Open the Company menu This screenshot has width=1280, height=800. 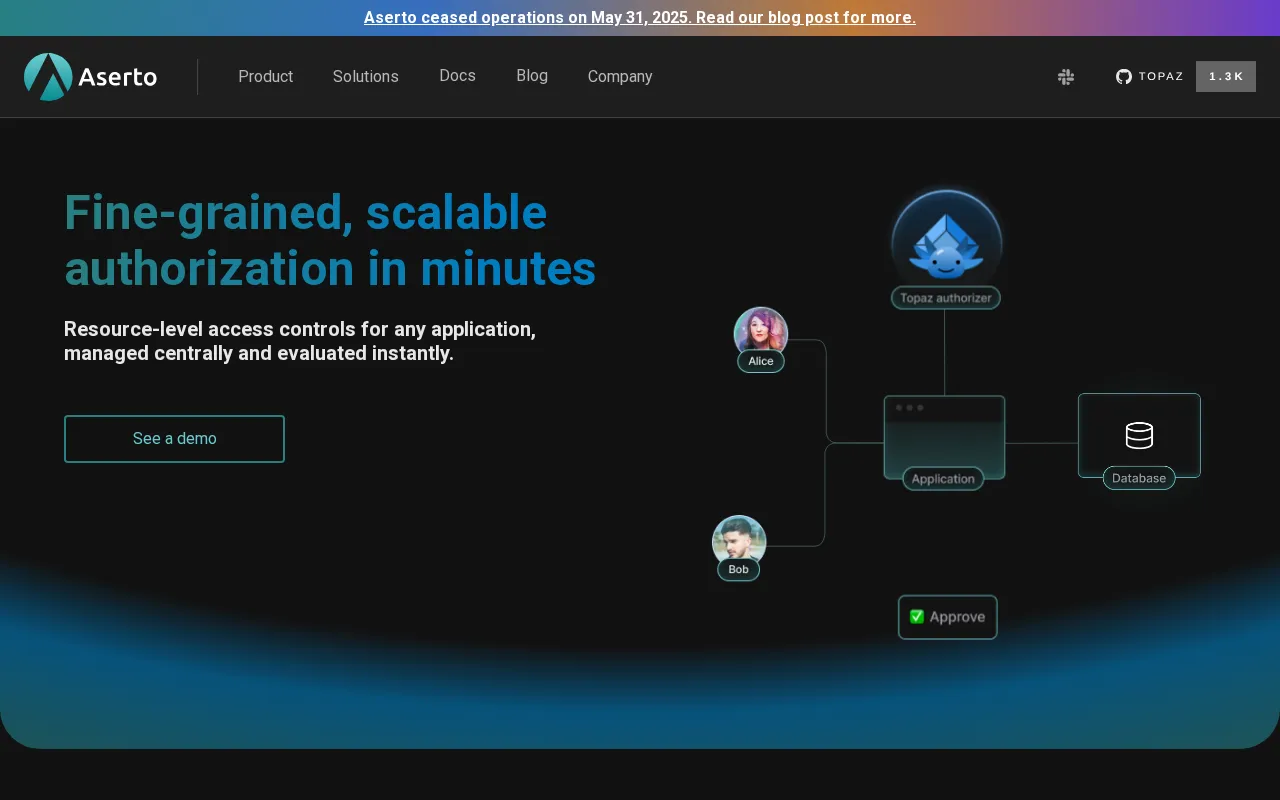pyautogui.click(x=620, y=77)
